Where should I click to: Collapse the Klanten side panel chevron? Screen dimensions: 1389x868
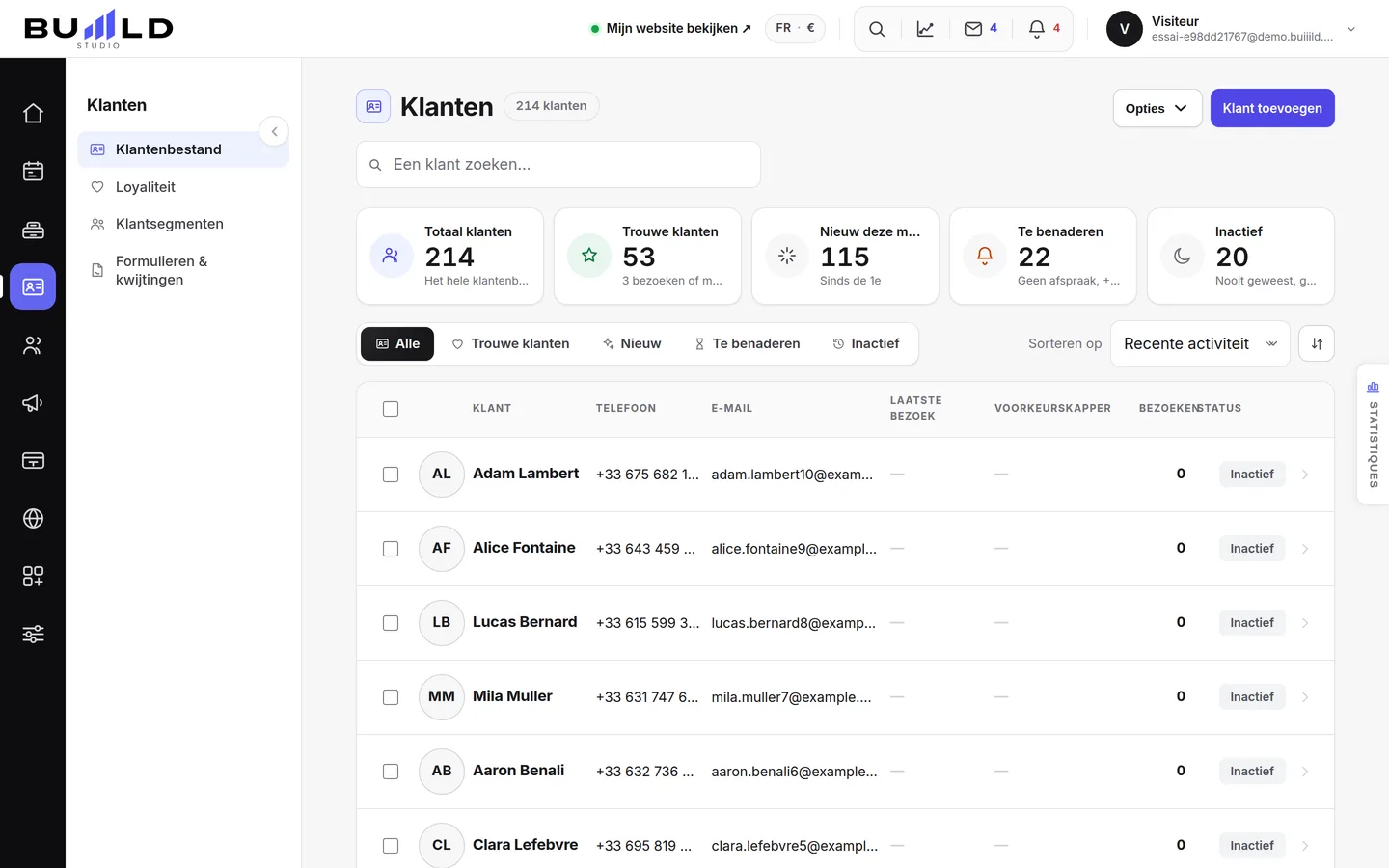[x=274, y=131]
